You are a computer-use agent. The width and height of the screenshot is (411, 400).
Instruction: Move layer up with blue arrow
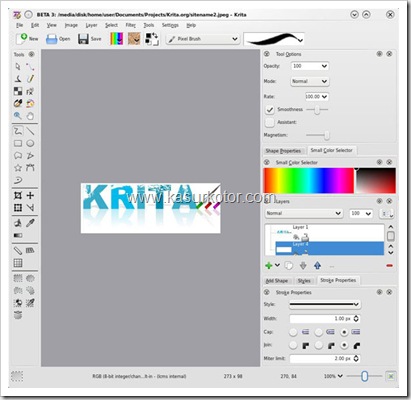(x=317, y=265)
